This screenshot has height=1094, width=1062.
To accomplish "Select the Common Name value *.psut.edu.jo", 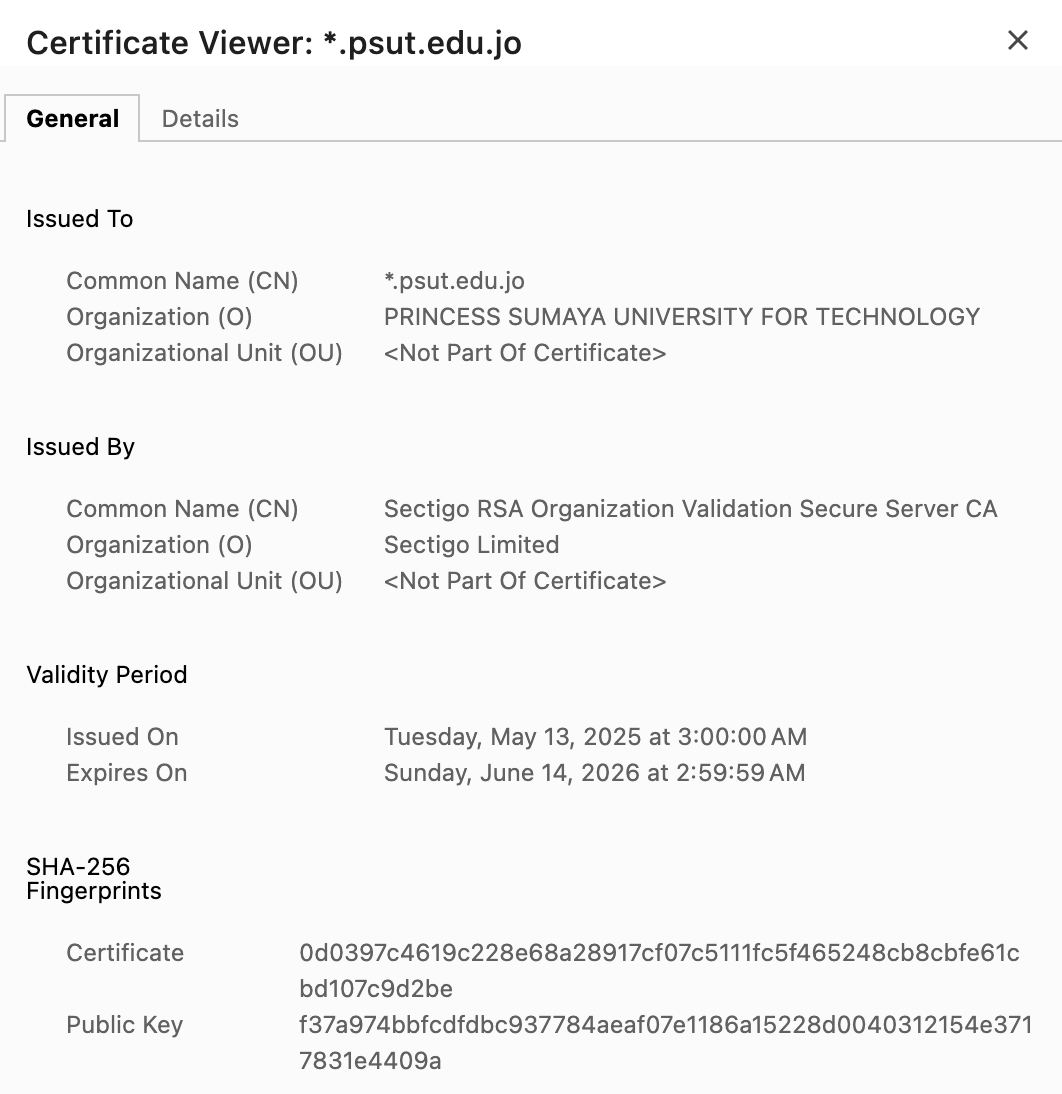I will coord(455,281).
